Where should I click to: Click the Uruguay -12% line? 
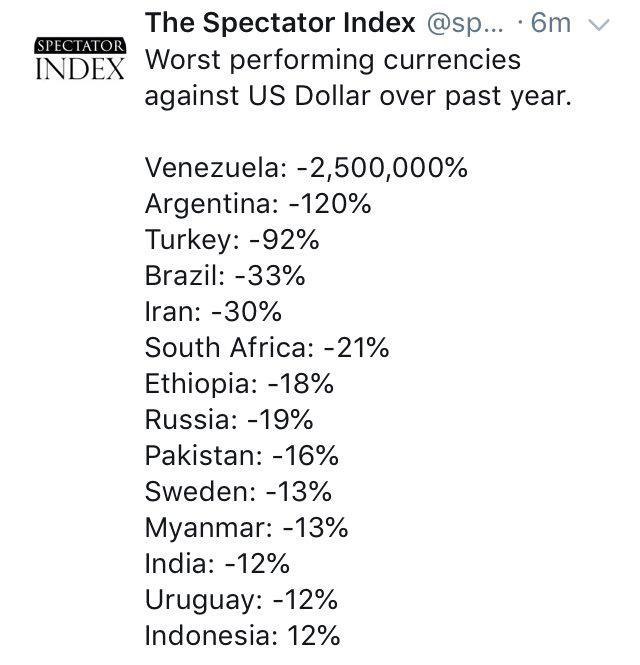pyautogui.click(x=241, y=600)
